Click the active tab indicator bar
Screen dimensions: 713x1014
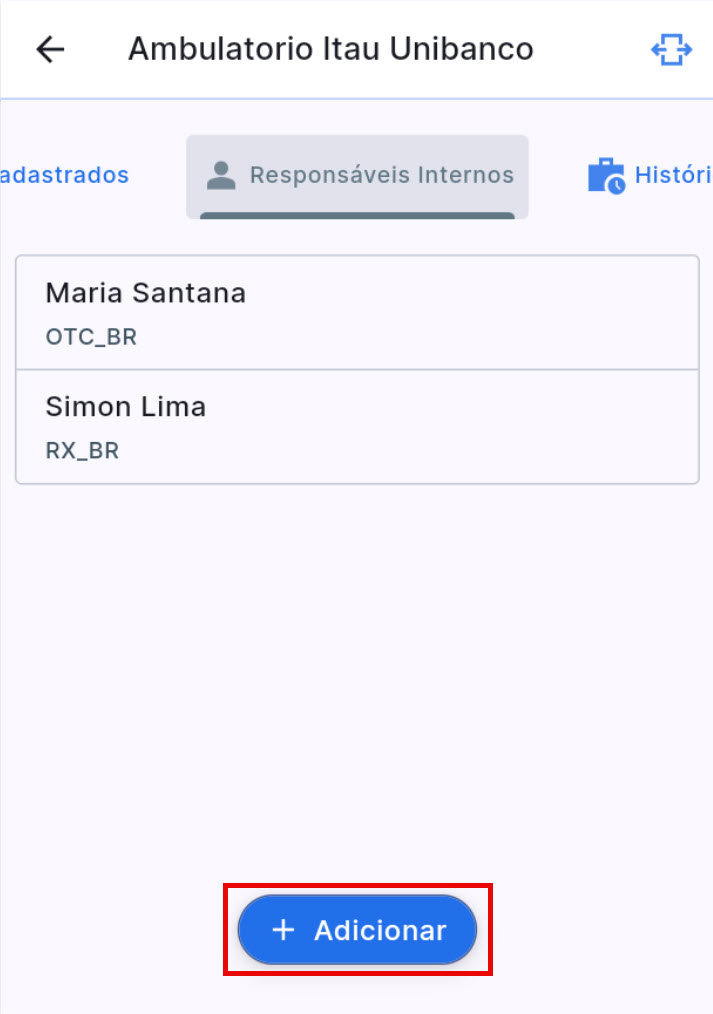point(357,212)
